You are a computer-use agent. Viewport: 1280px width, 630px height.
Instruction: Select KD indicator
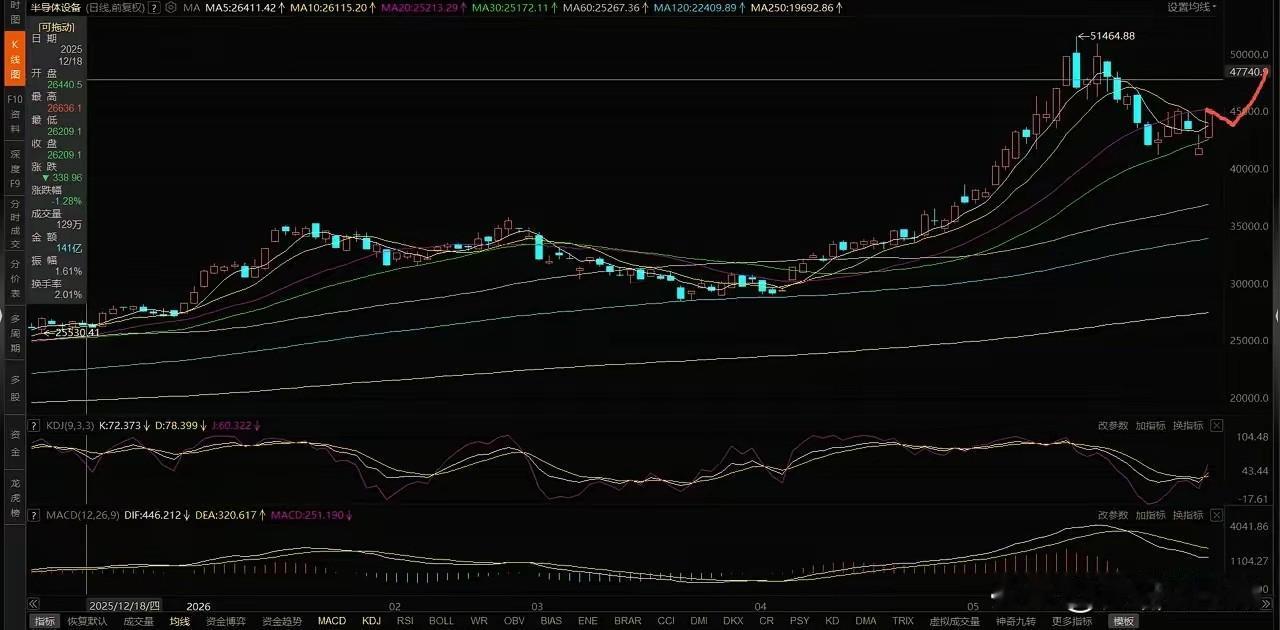click(832, 621)
